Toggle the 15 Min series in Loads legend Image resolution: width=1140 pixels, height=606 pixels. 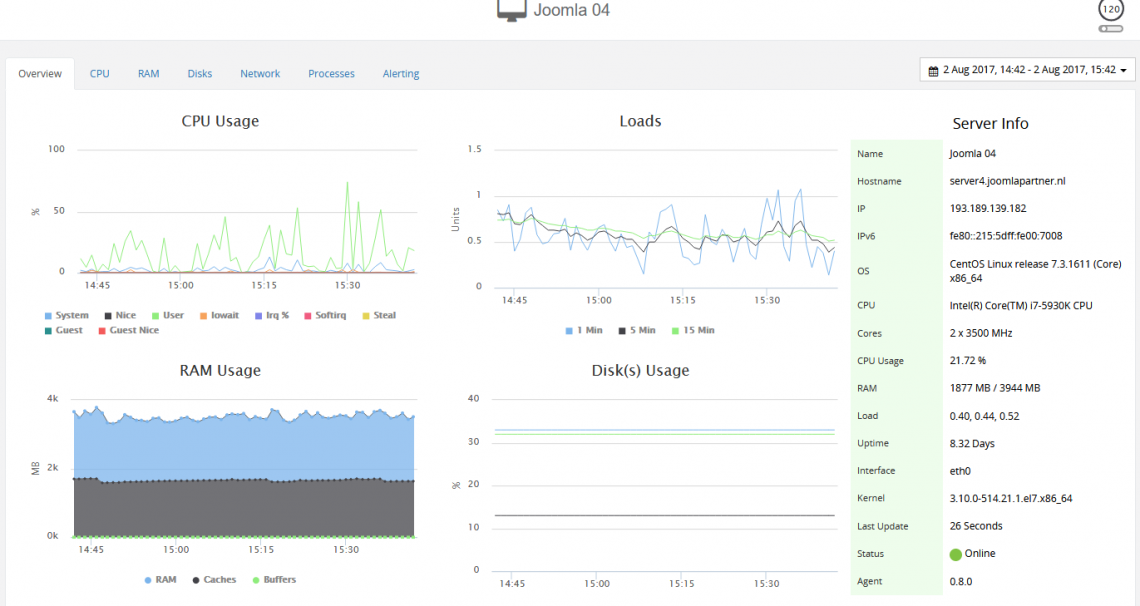pos(693,330)
